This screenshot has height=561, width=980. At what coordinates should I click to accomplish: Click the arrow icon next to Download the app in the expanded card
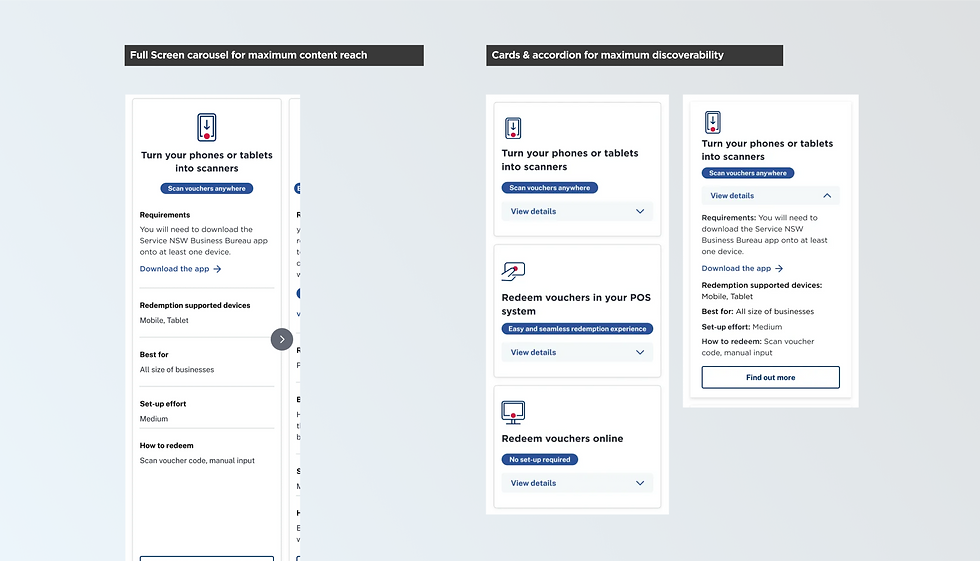click(779, 269)
